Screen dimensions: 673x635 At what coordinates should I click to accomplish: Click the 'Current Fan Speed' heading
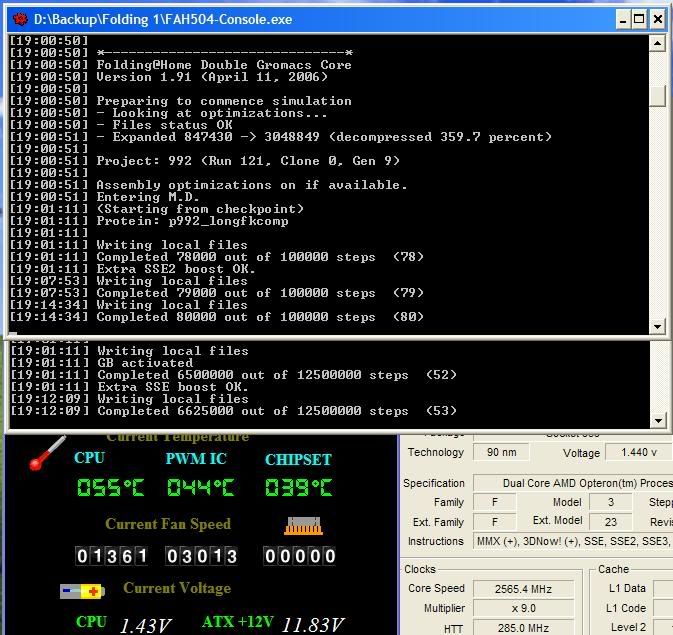pyautogui.click(x=168, y=524)
